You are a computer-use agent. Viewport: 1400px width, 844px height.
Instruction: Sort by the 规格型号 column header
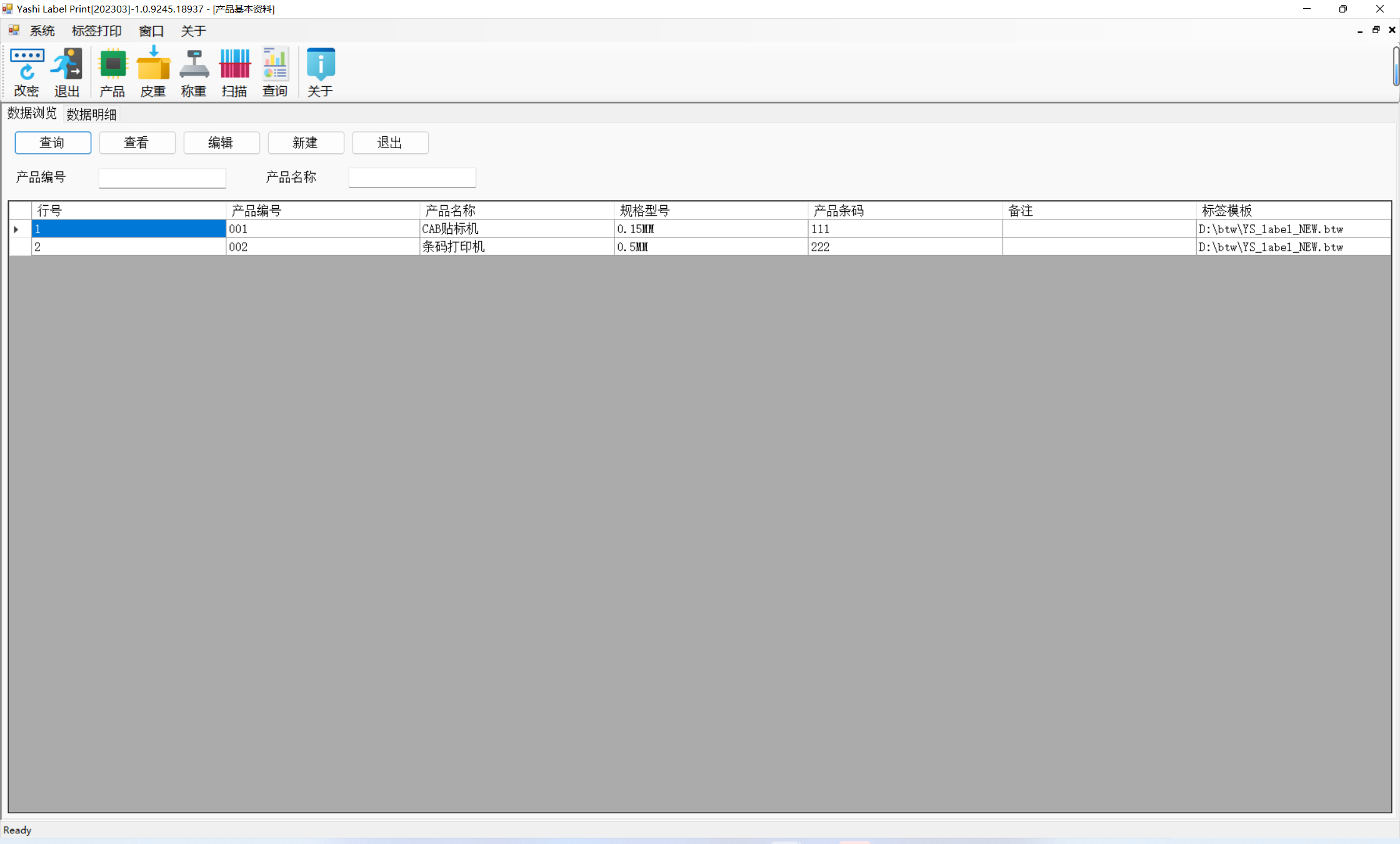[x=711, y=211]
